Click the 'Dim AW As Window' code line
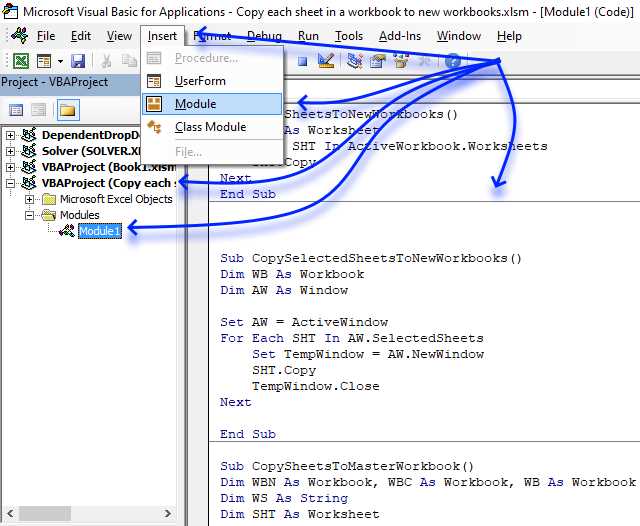The height and width of the screenshot is (526, 640). [x=284, y=290]
